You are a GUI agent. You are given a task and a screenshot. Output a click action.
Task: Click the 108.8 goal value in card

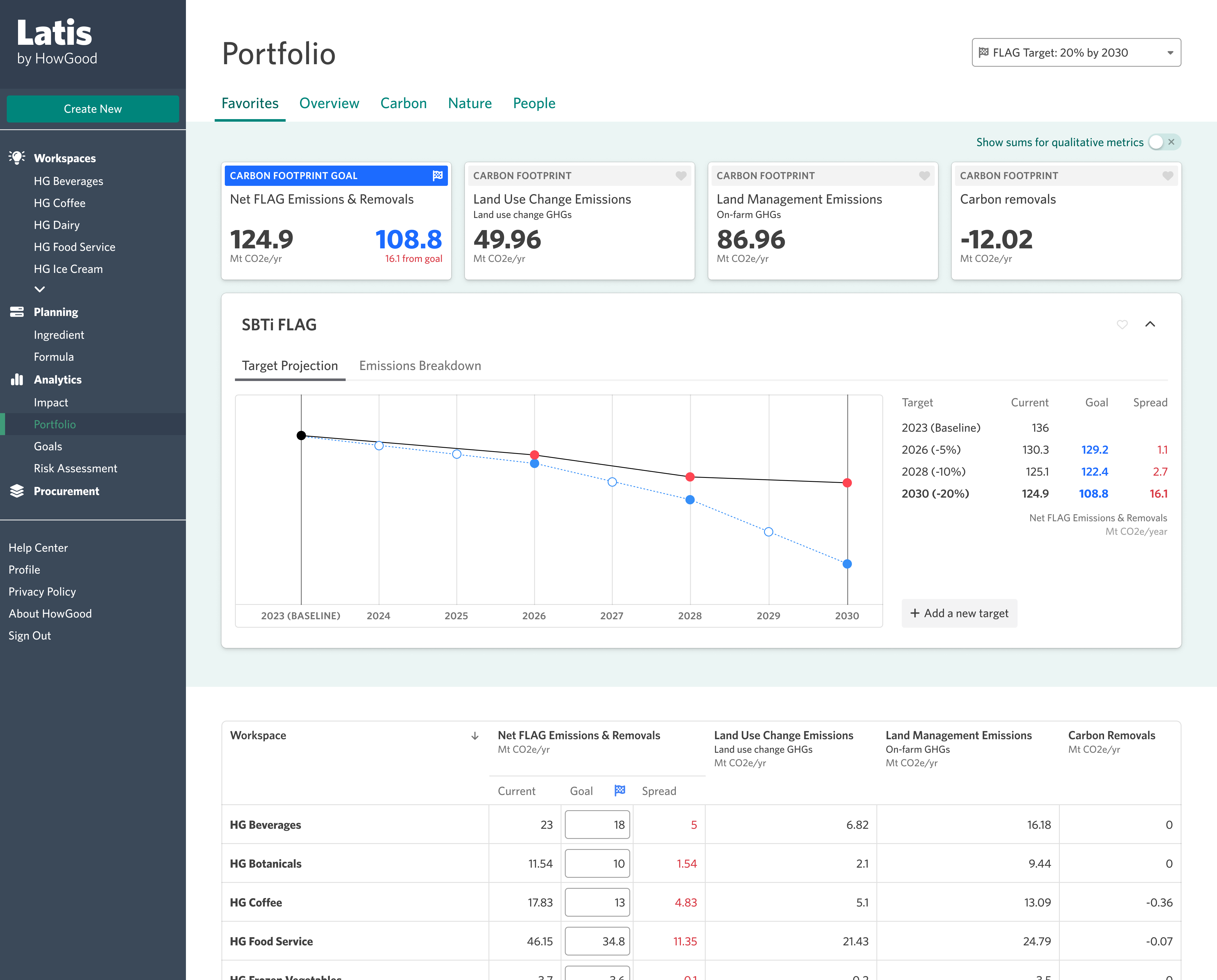(x=408, y=239)
